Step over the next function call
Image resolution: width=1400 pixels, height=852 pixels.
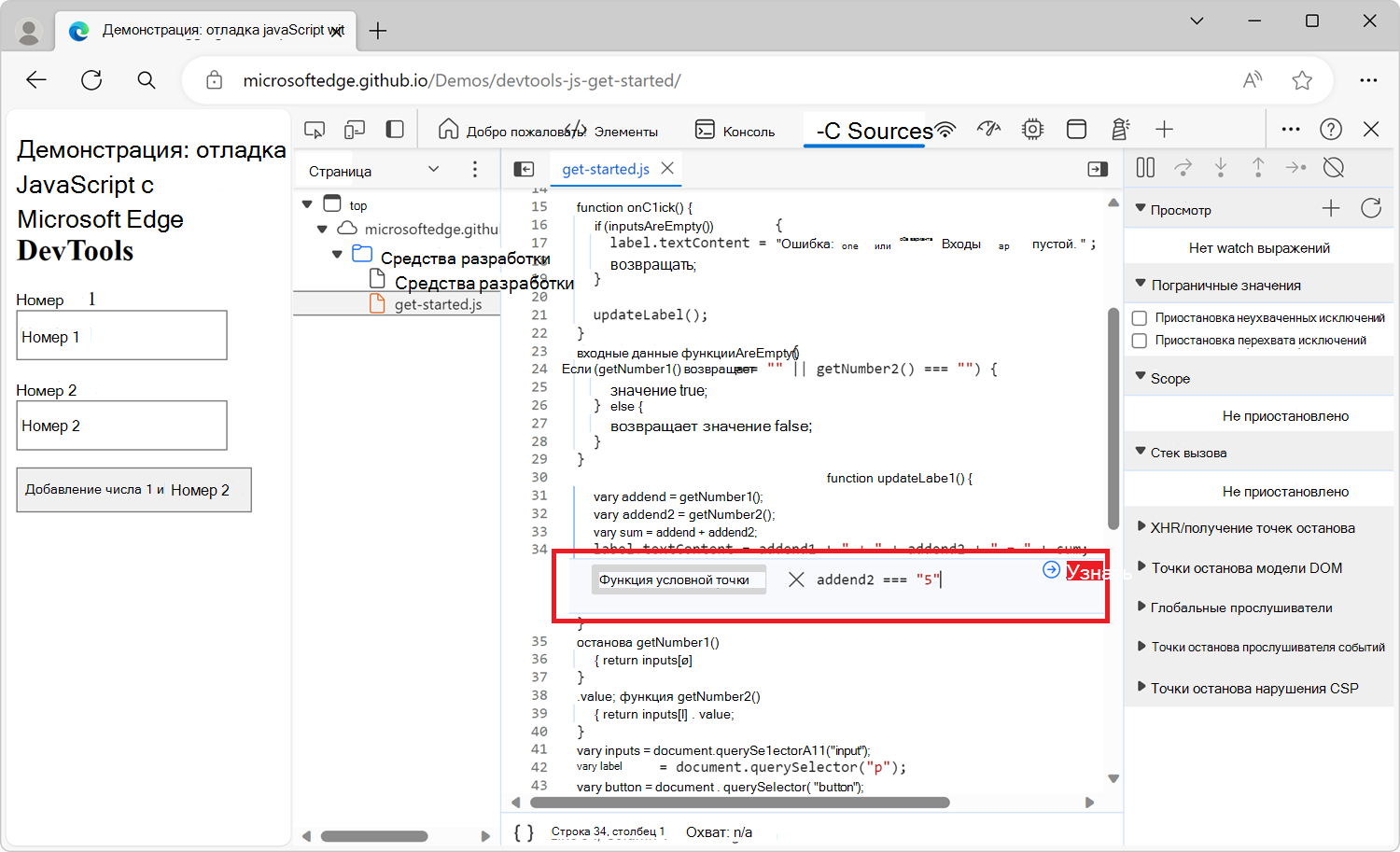pos(1183,168)
